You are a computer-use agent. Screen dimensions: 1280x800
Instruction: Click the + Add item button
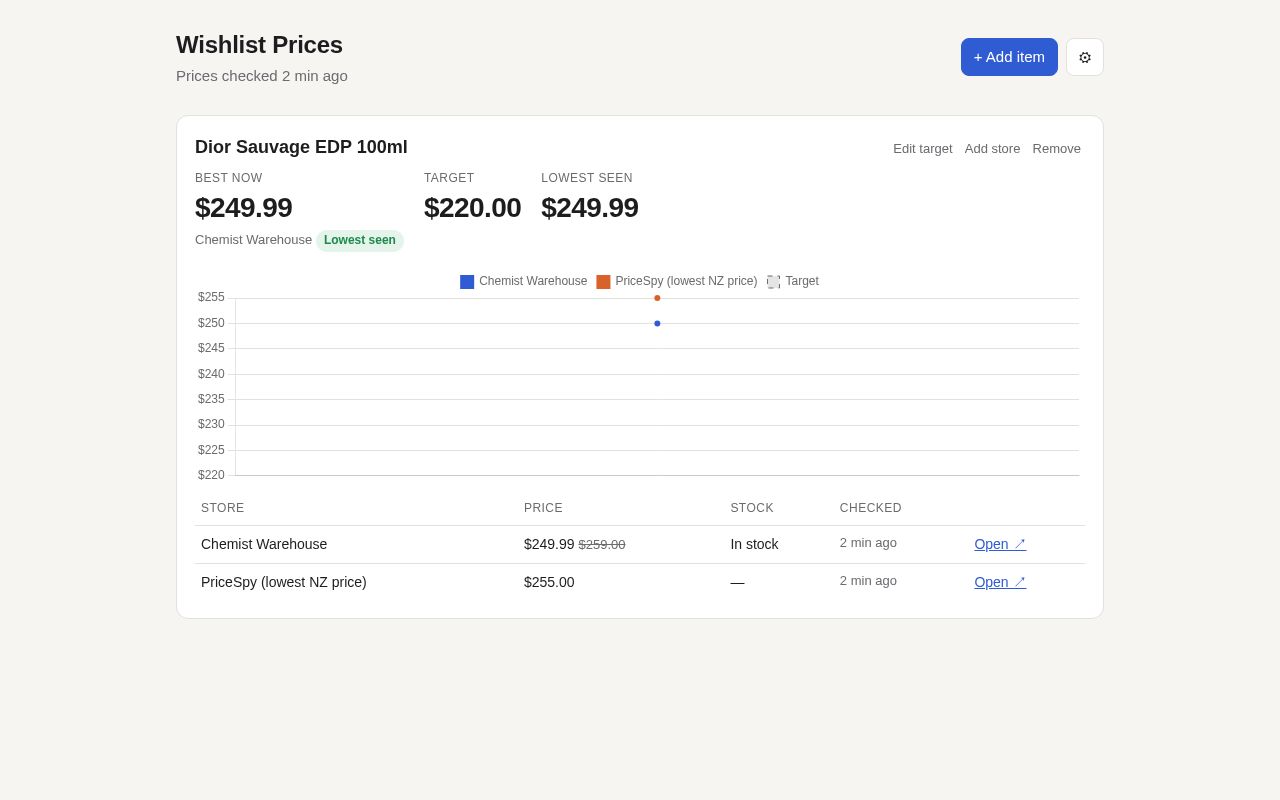coord(1009,57)
